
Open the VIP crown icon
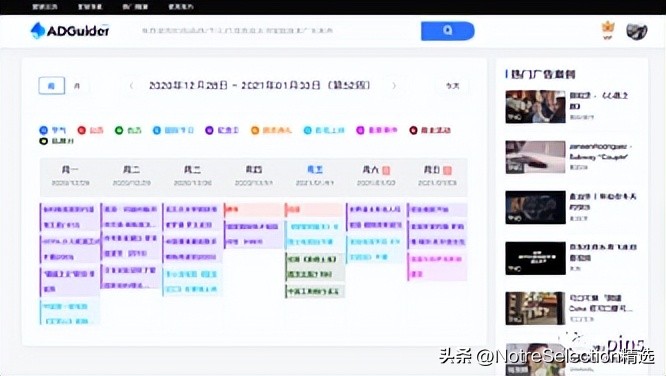tap(608, 30)
